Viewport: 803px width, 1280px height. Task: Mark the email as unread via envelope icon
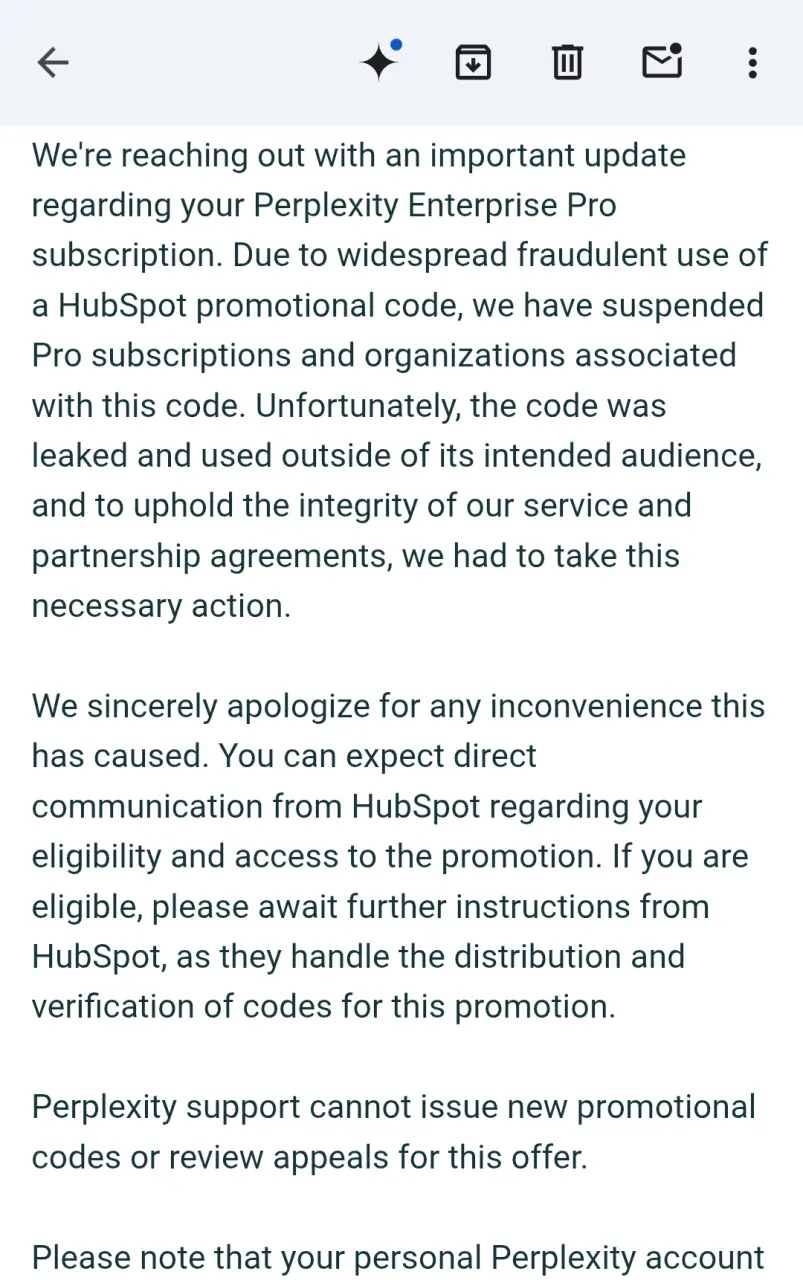(x=661, y=62)
